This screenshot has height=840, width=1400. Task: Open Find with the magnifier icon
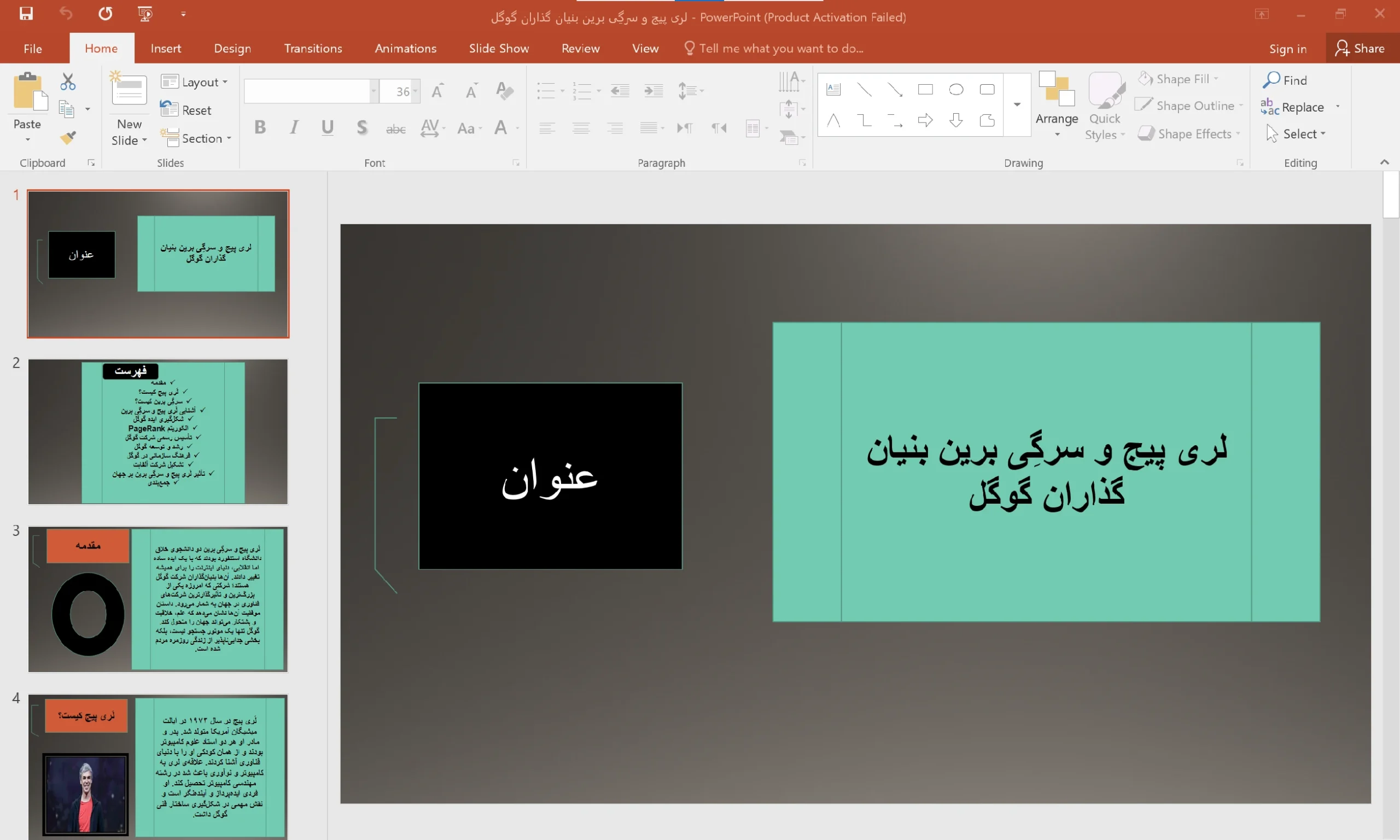1285,80
